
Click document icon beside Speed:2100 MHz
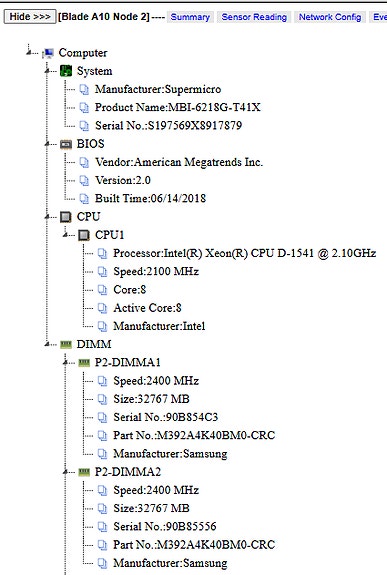click(102, 272)
